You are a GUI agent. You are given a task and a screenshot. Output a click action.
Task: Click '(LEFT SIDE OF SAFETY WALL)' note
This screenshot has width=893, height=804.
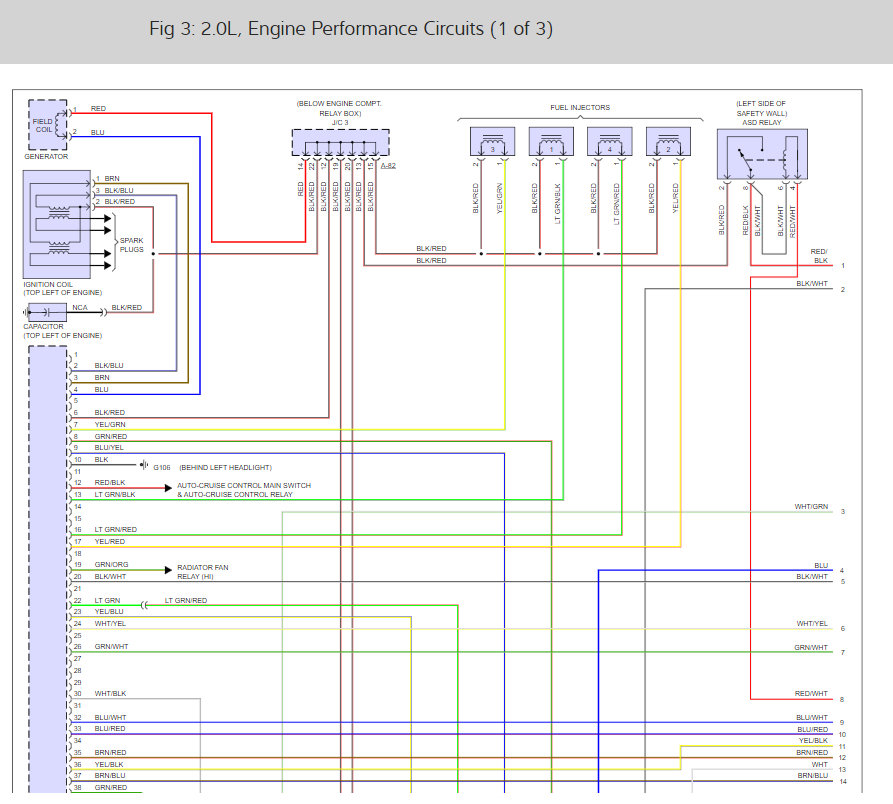pos(761,108)
